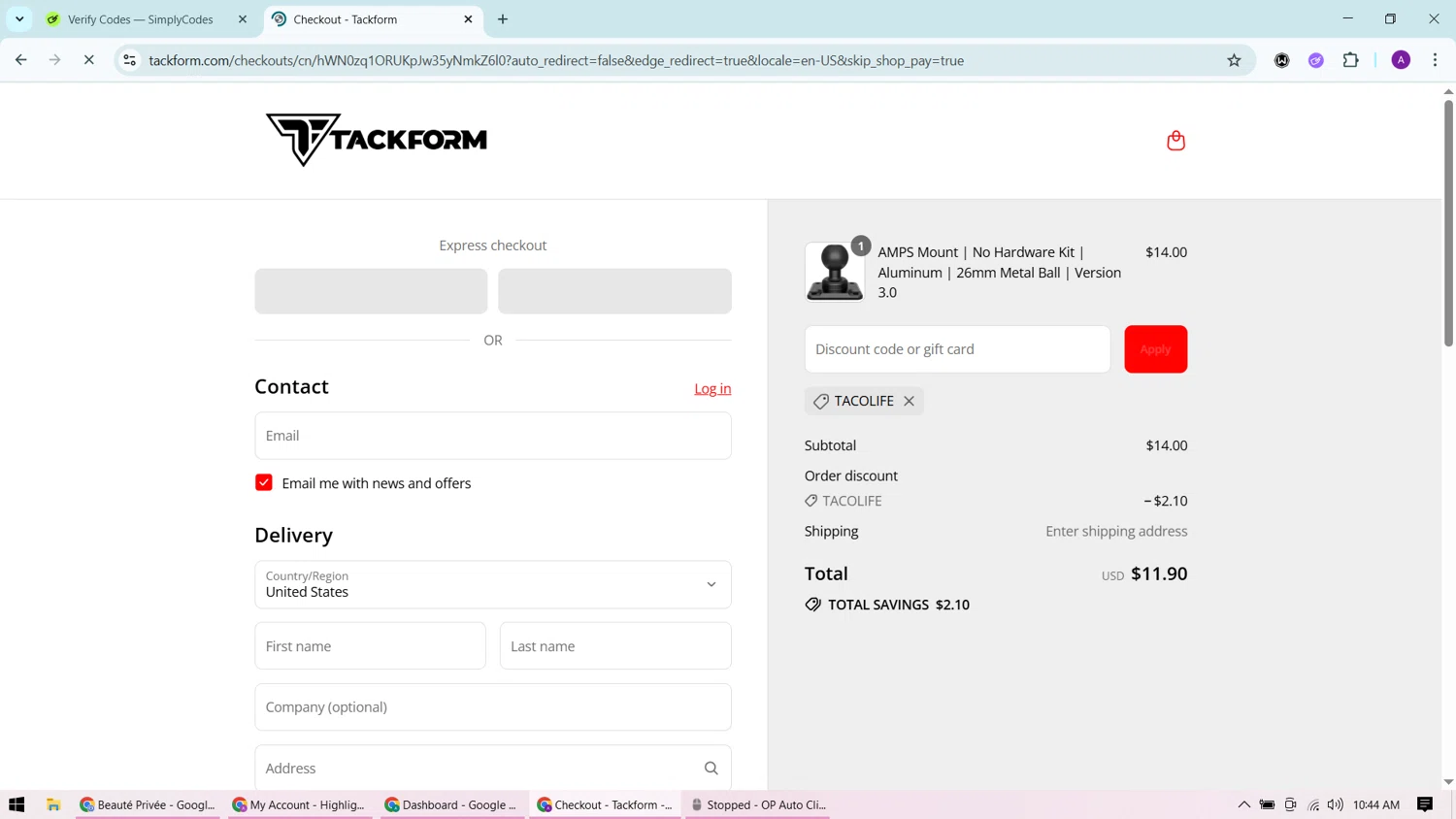This screenshot has height=819, width=1456.
Task: Click the Total $11.90 amount
Action: pyautogui.click(x=1159, y=573)
